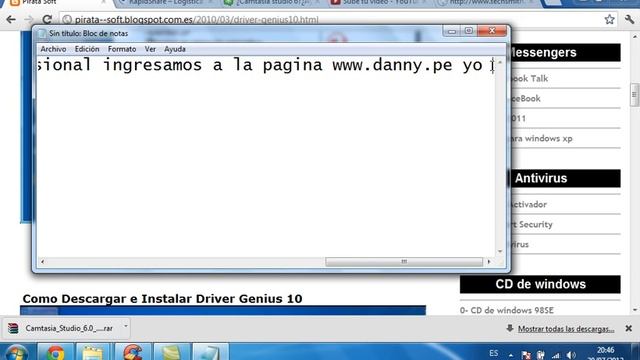Screen dimensions: 640x360
Task: Switch to the Sube tu video YouTube tab
Action: tap(380, 3)
